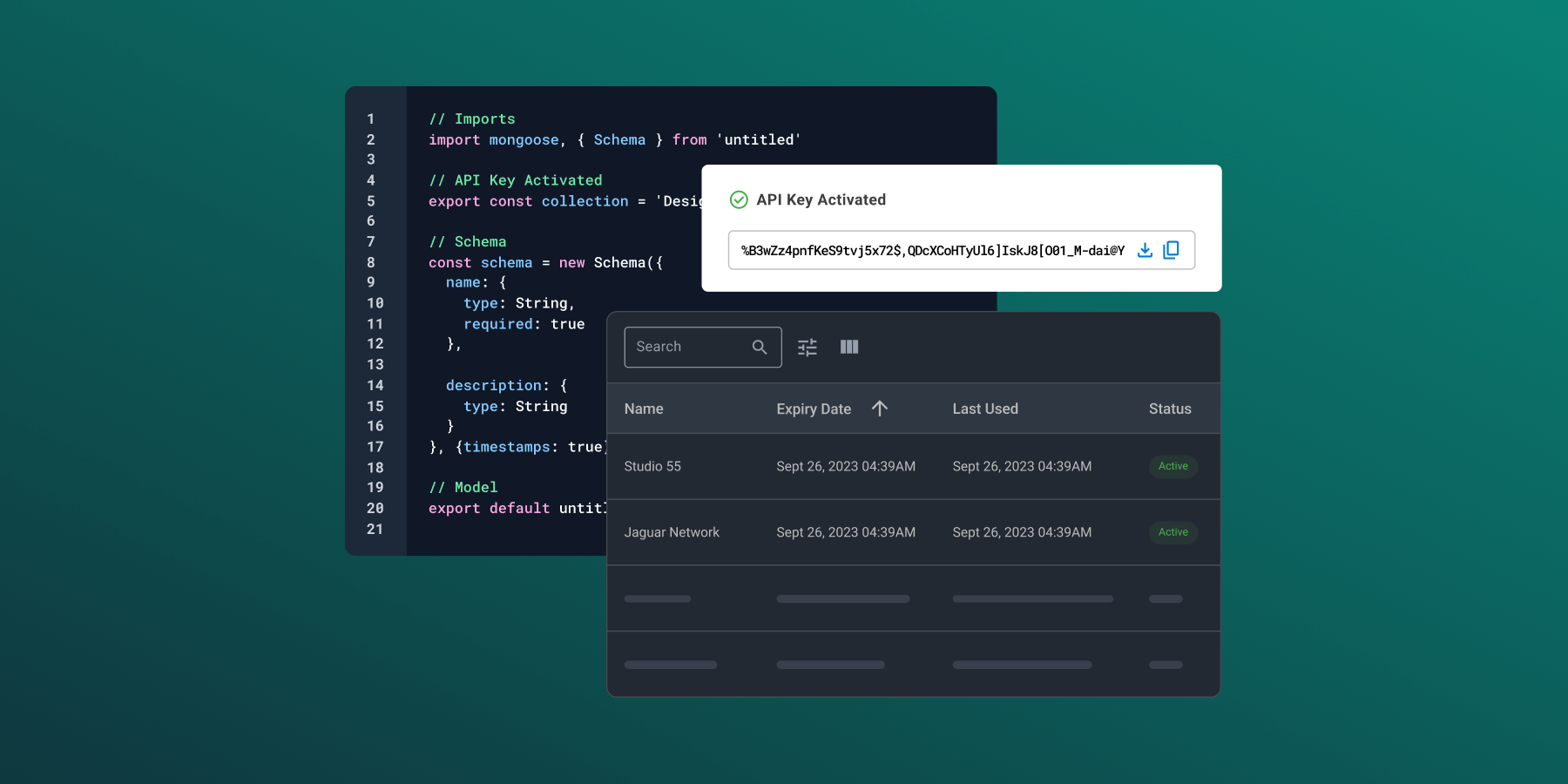Select line number 8 in the code editor

371,261
